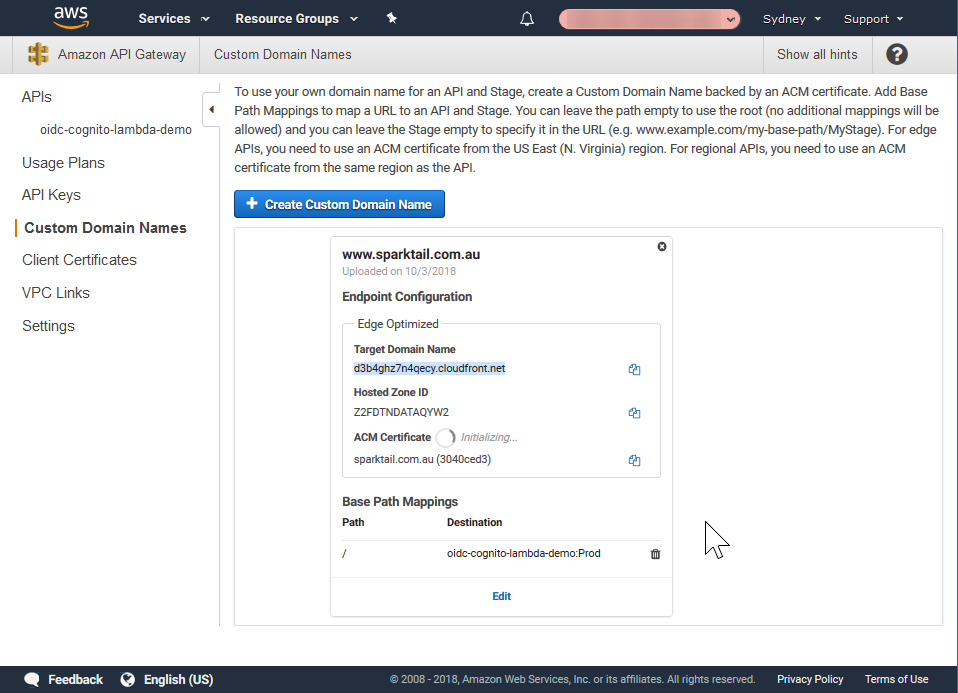Open the Sydney region dropdown
The image size is (958, 693).
click(x=790, y=18)
